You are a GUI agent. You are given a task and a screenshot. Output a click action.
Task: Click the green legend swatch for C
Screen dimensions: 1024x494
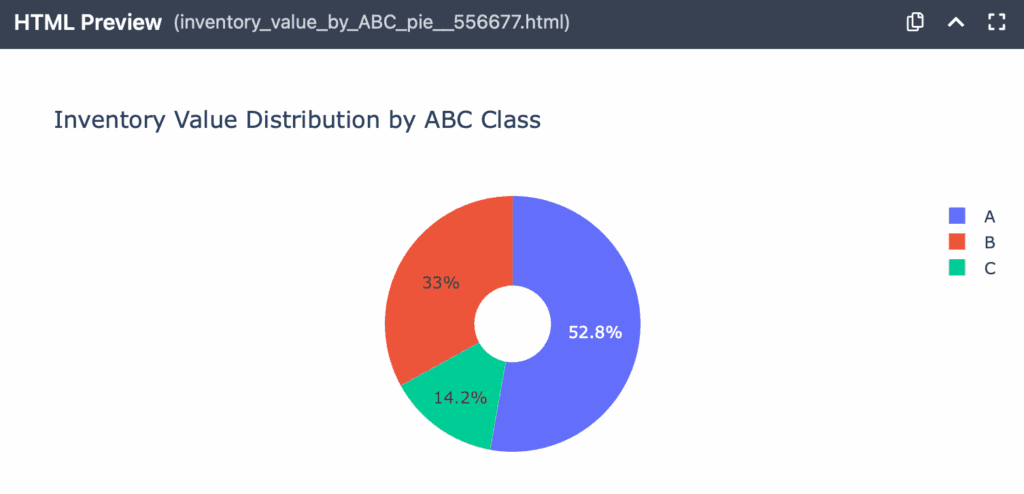pyautogui.click(x=957, y=268)
